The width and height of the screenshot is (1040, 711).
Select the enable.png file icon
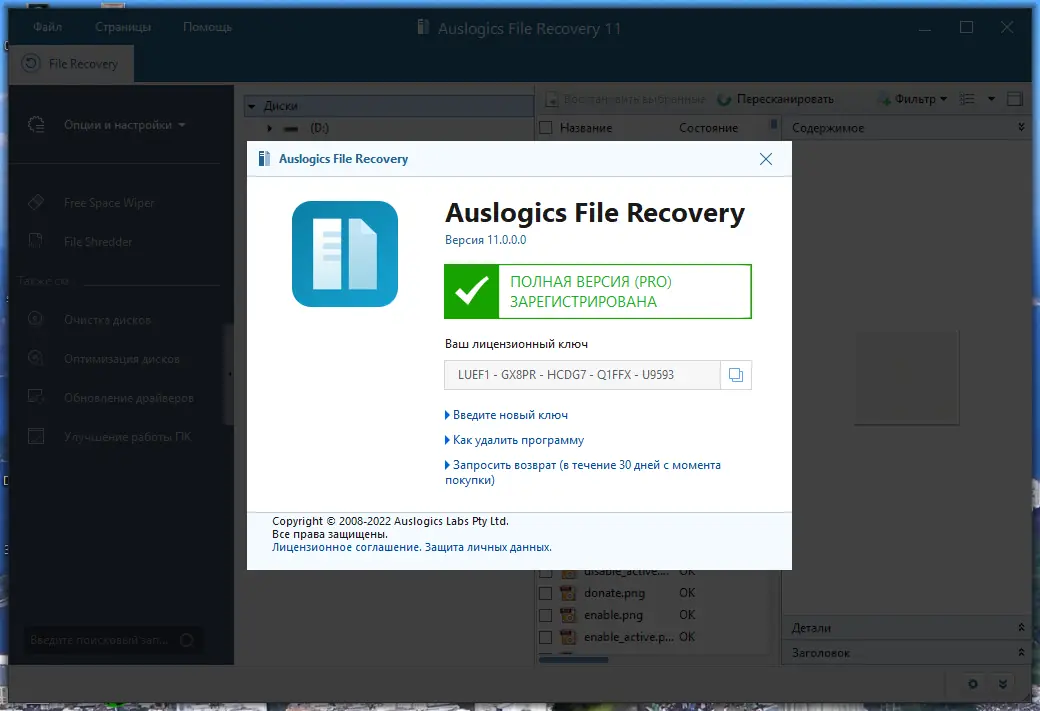tap(568, 615)
